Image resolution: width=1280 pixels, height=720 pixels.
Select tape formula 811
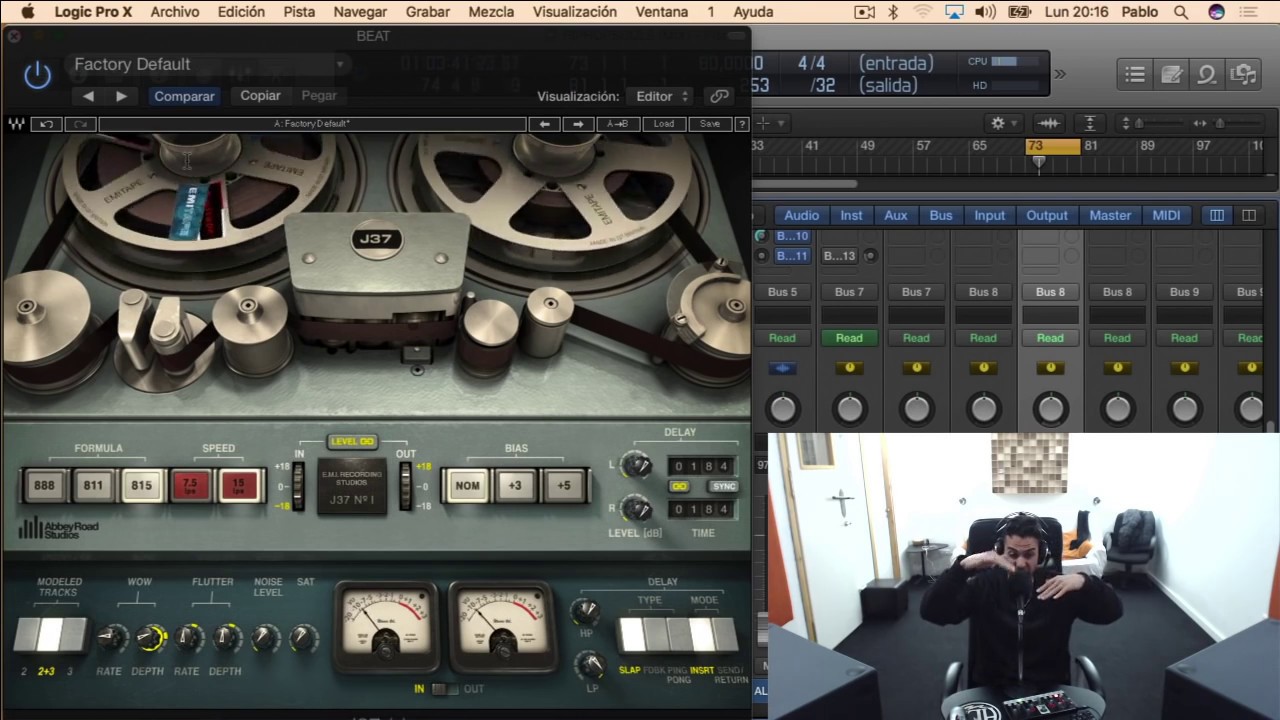pos(93,486)
